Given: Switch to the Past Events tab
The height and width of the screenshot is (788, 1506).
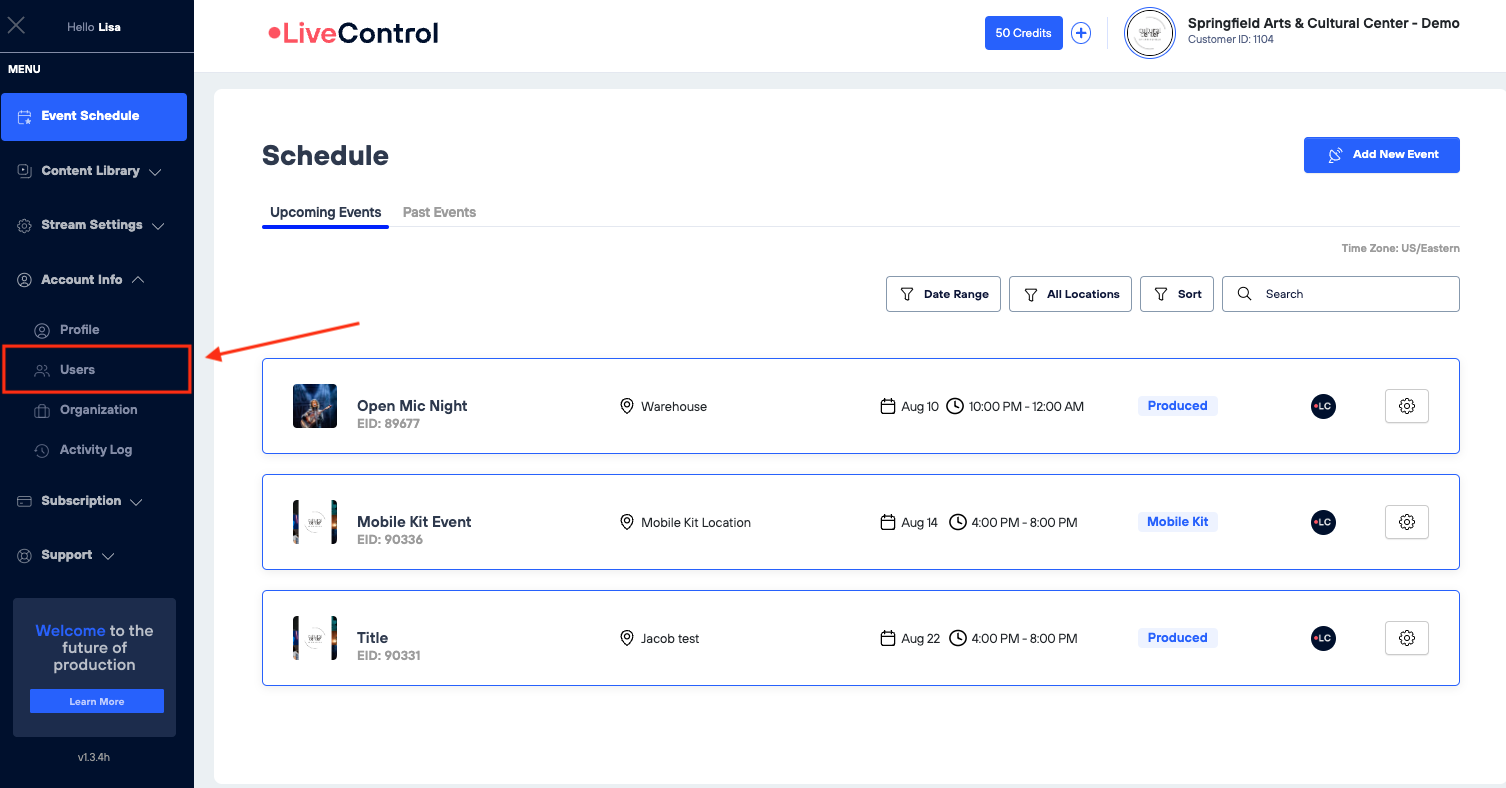Looking at the screenshot, I should 439,212.
